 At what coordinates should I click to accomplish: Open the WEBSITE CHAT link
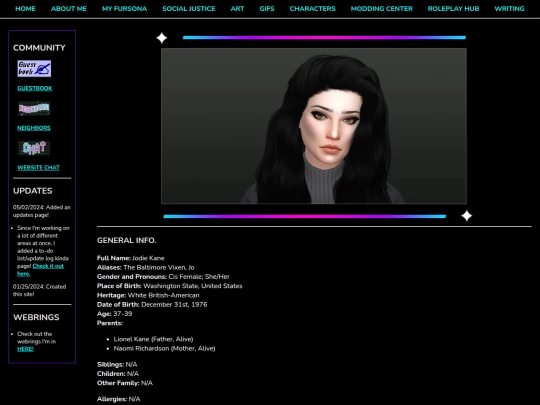[38, 168]
